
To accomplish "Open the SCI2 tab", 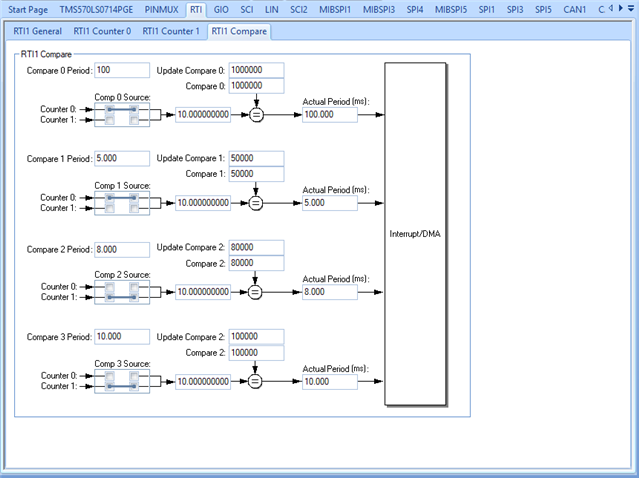I will click(299, 9).
